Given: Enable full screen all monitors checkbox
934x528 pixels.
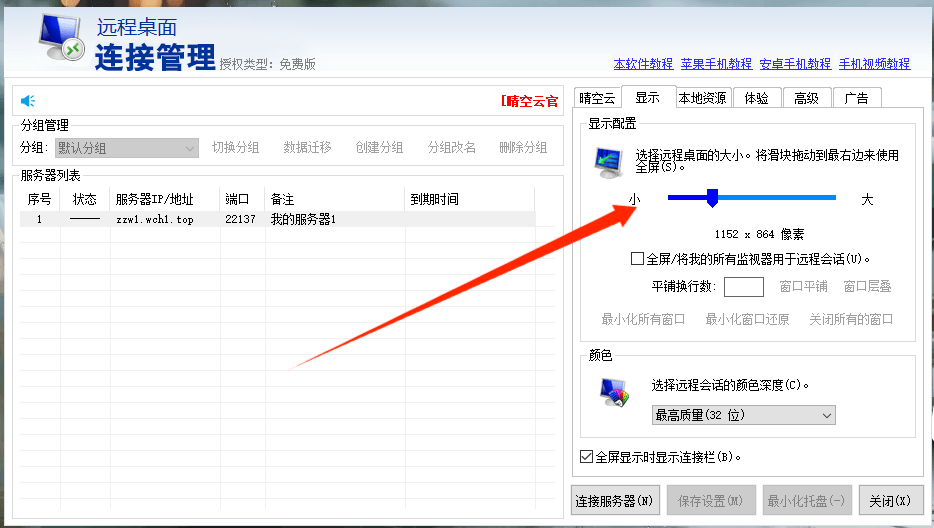Looking at the screenshot, I should 637,259.
